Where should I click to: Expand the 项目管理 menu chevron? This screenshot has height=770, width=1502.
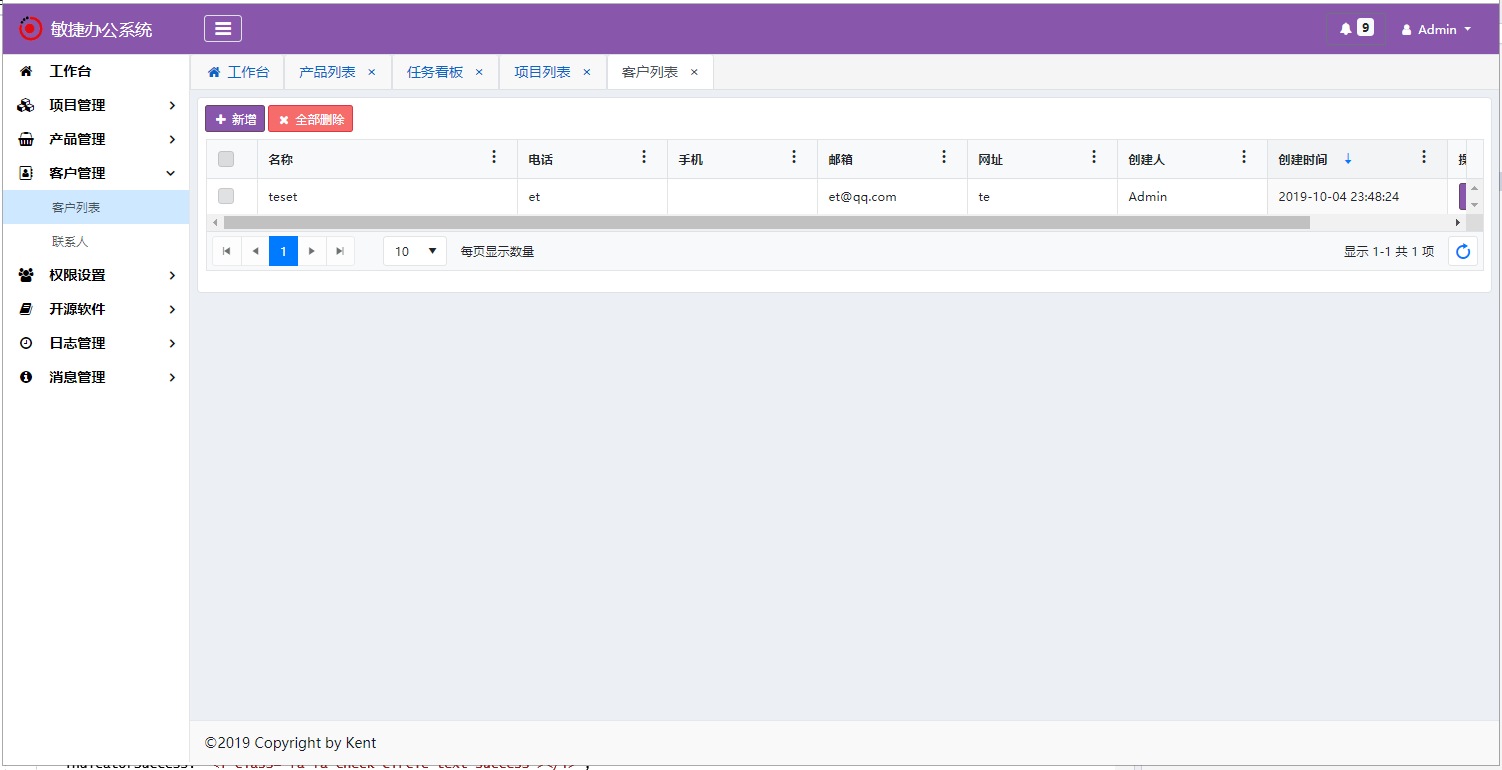tap(172, 105)
